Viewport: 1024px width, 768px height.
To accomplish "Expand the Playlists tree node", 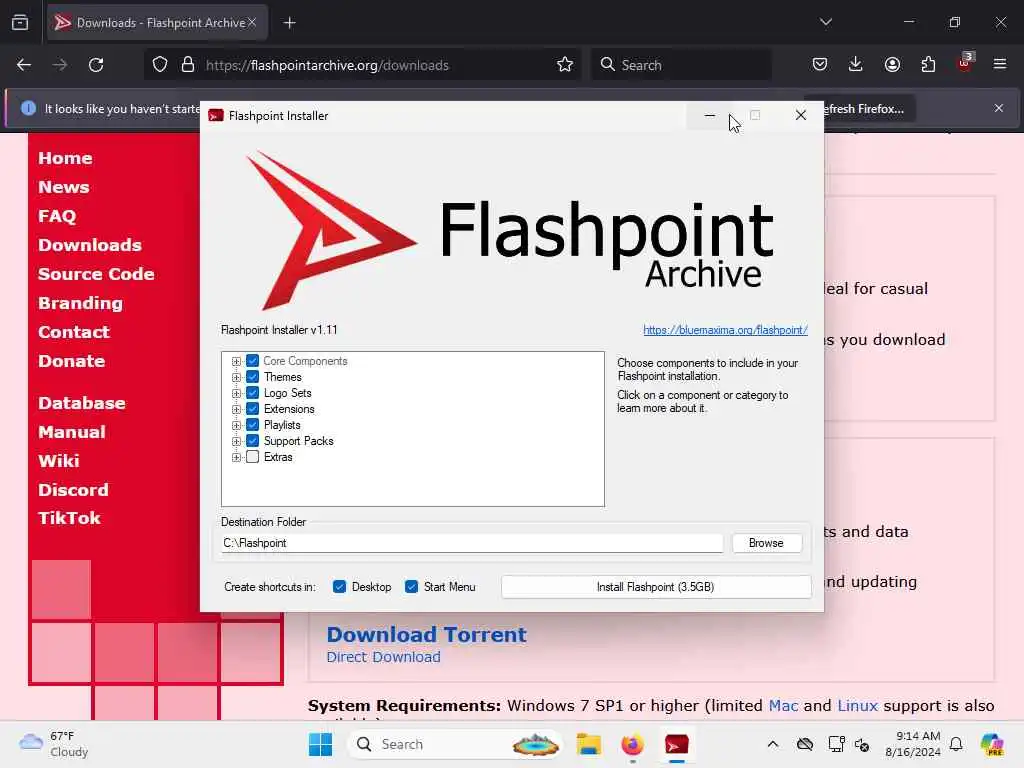I will [236, 425].
